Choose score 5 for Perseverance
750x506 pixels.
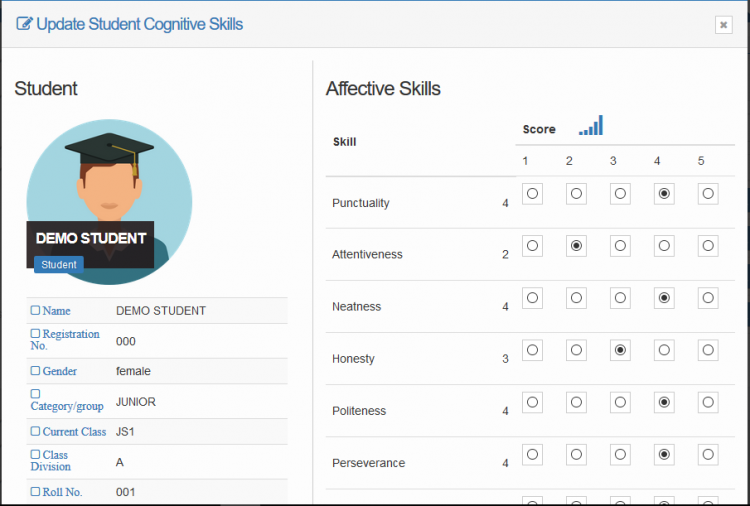coord(708,454)
